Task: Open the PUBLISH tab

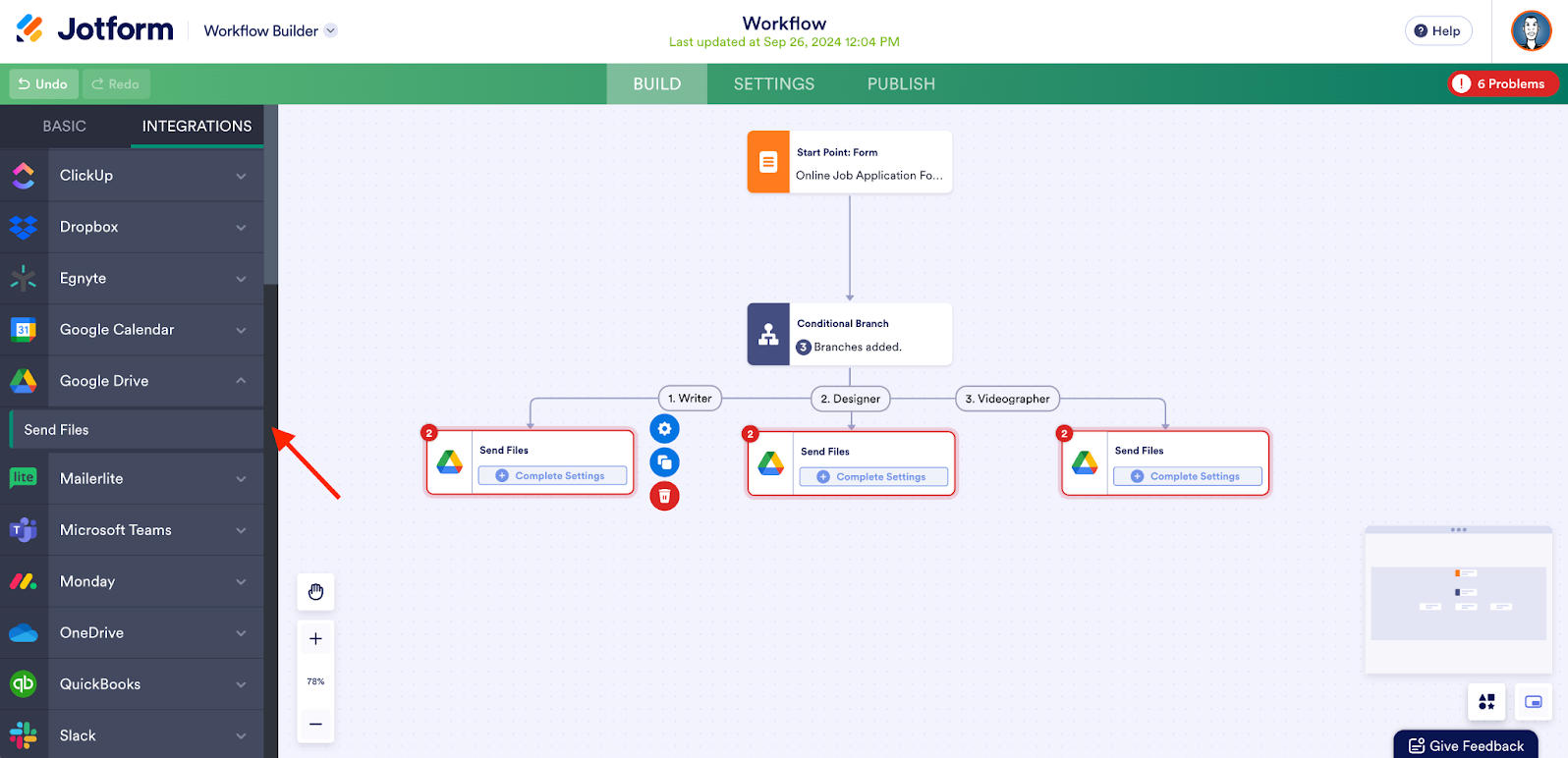Action: pyautogui.click(x=901, y=84)
